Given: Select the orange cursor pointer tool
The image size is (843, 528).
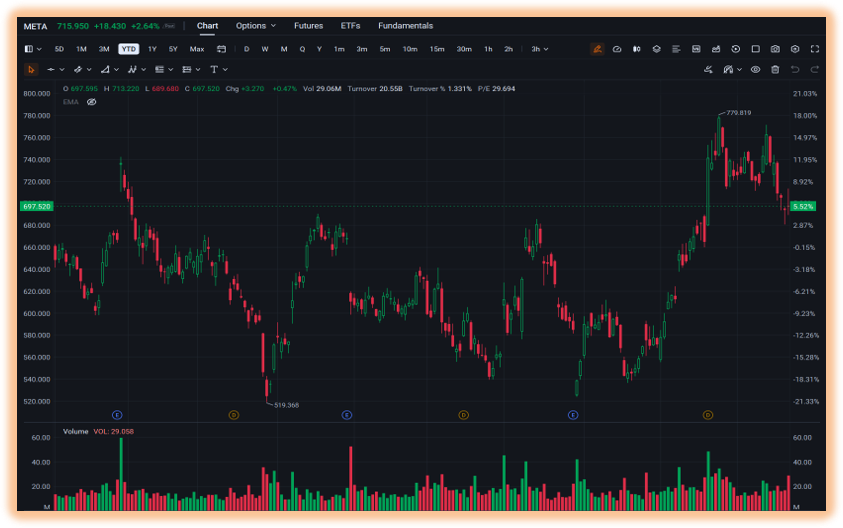Looking at the screenshot, I should [31, 69].
